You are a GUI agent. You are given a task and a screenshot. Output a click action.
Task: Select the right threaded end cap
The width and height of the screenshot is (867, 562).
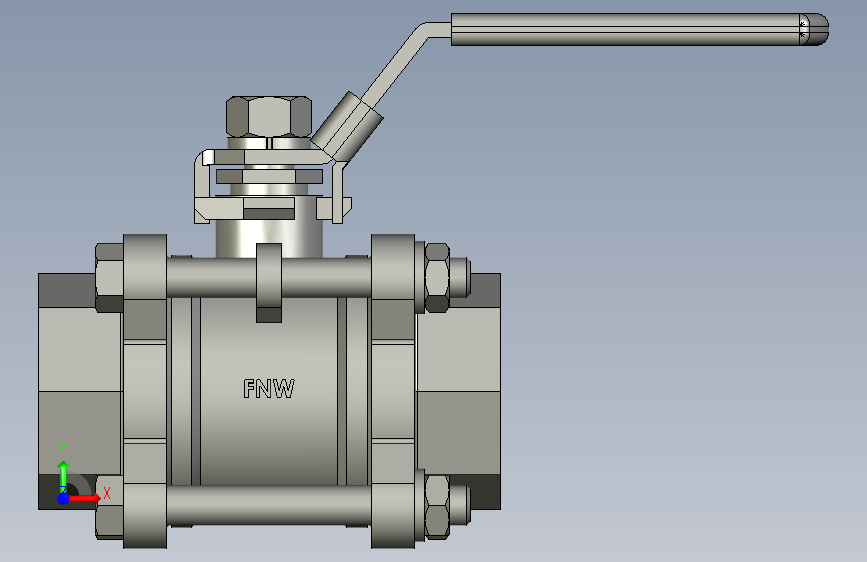458,391
